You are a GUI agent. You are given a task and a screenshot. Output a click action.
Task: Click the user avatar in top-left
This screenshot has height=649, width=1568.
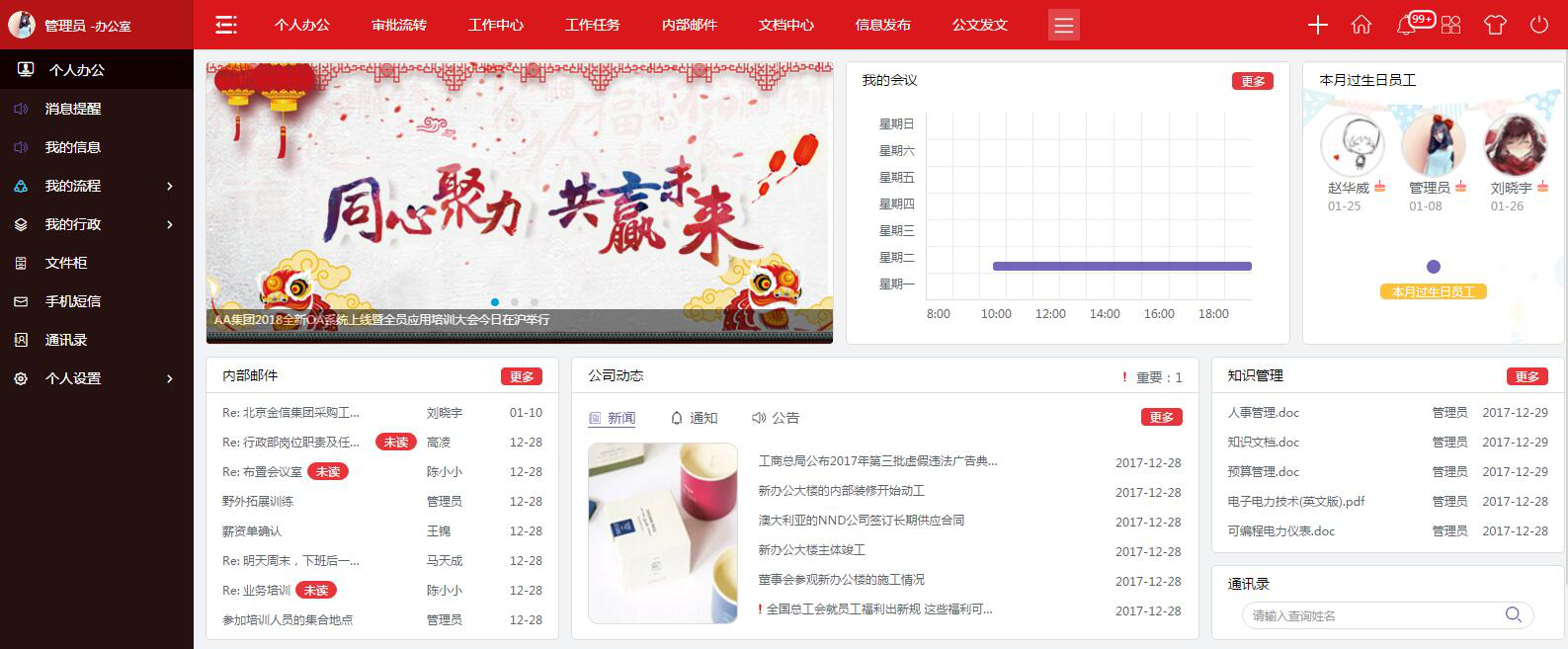click(22, 25)
